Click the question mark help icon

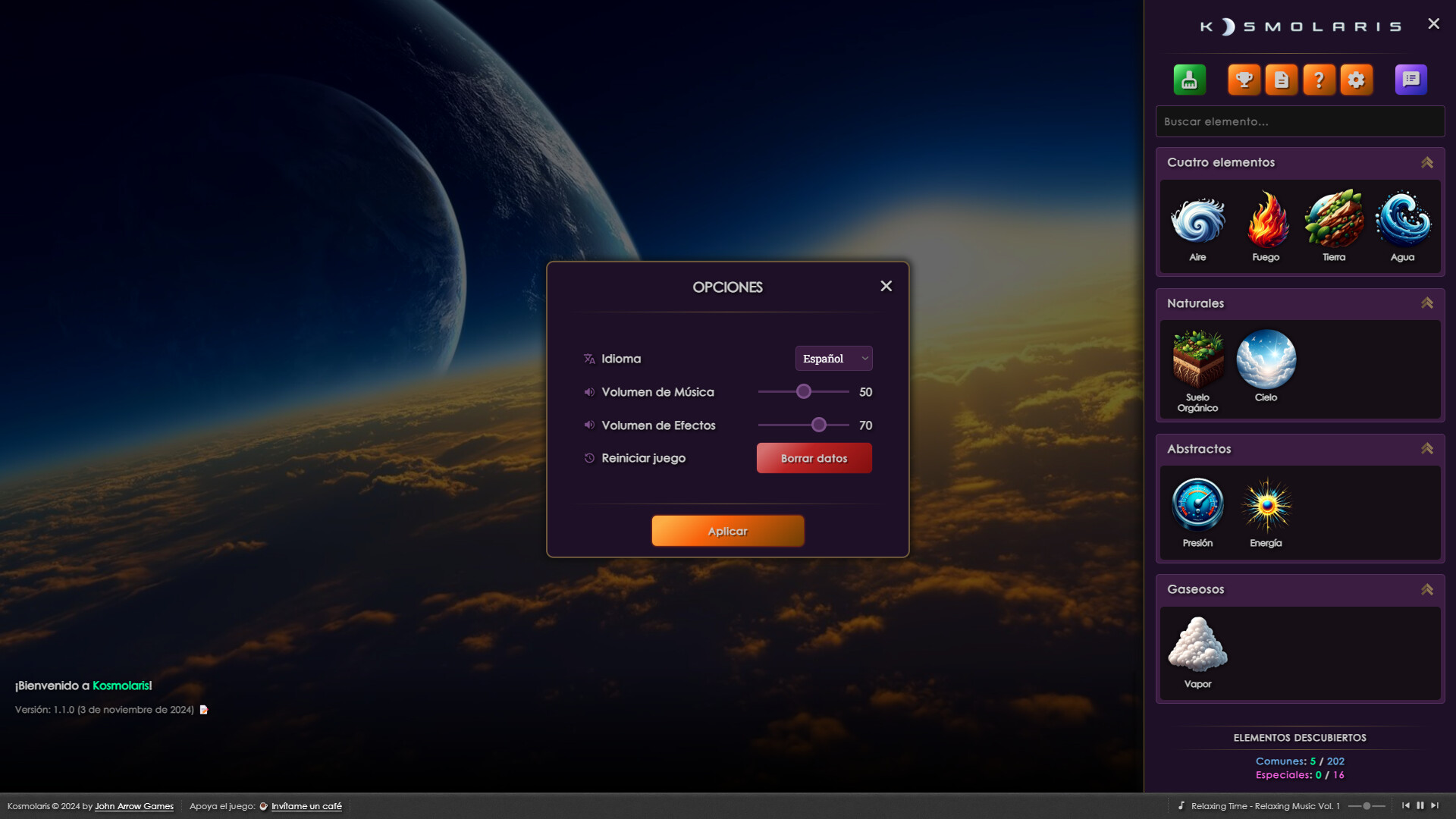(x=1319, y=80)
